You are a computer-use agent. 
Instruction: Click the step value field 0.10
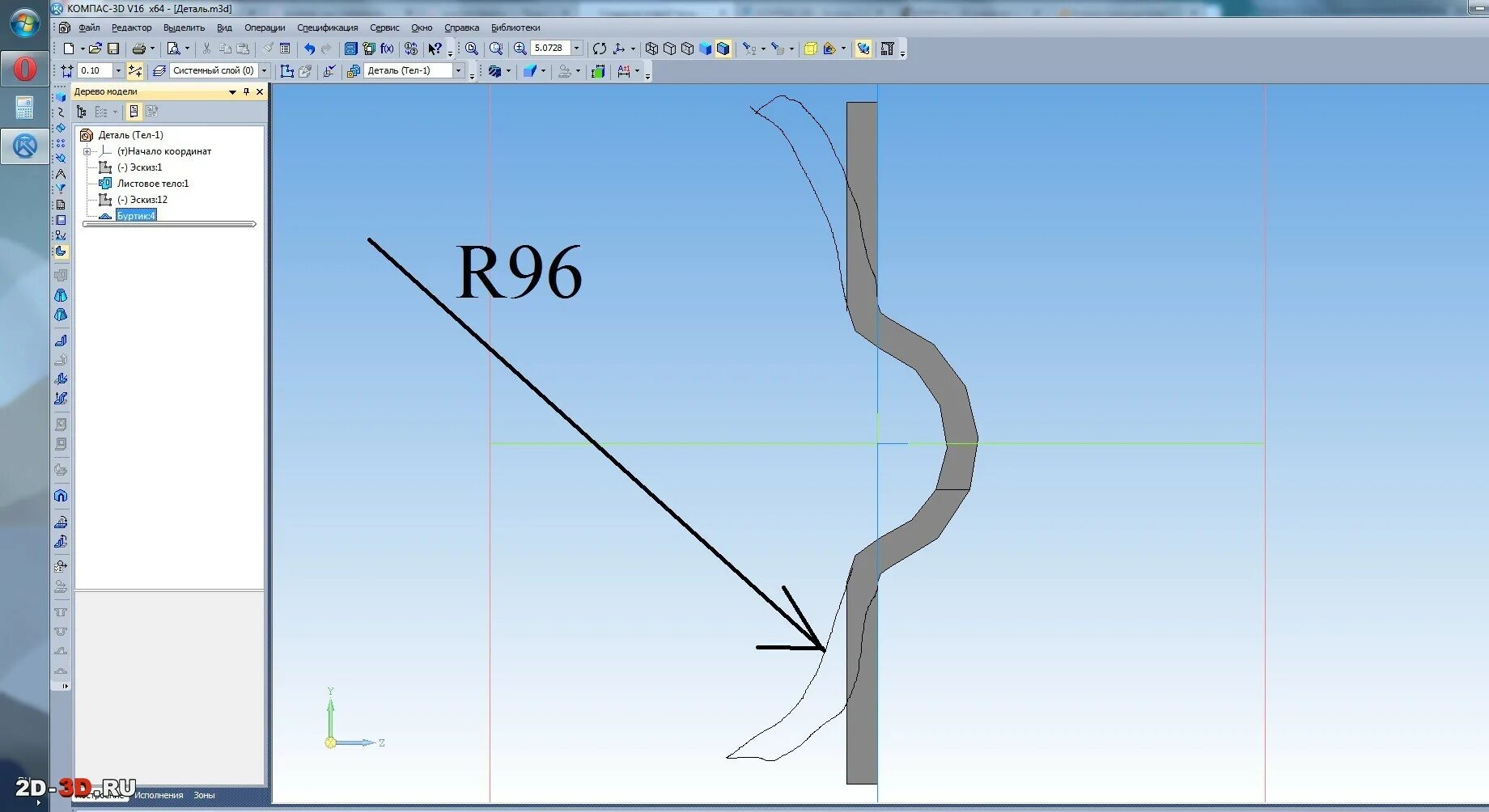coord(95,71)
